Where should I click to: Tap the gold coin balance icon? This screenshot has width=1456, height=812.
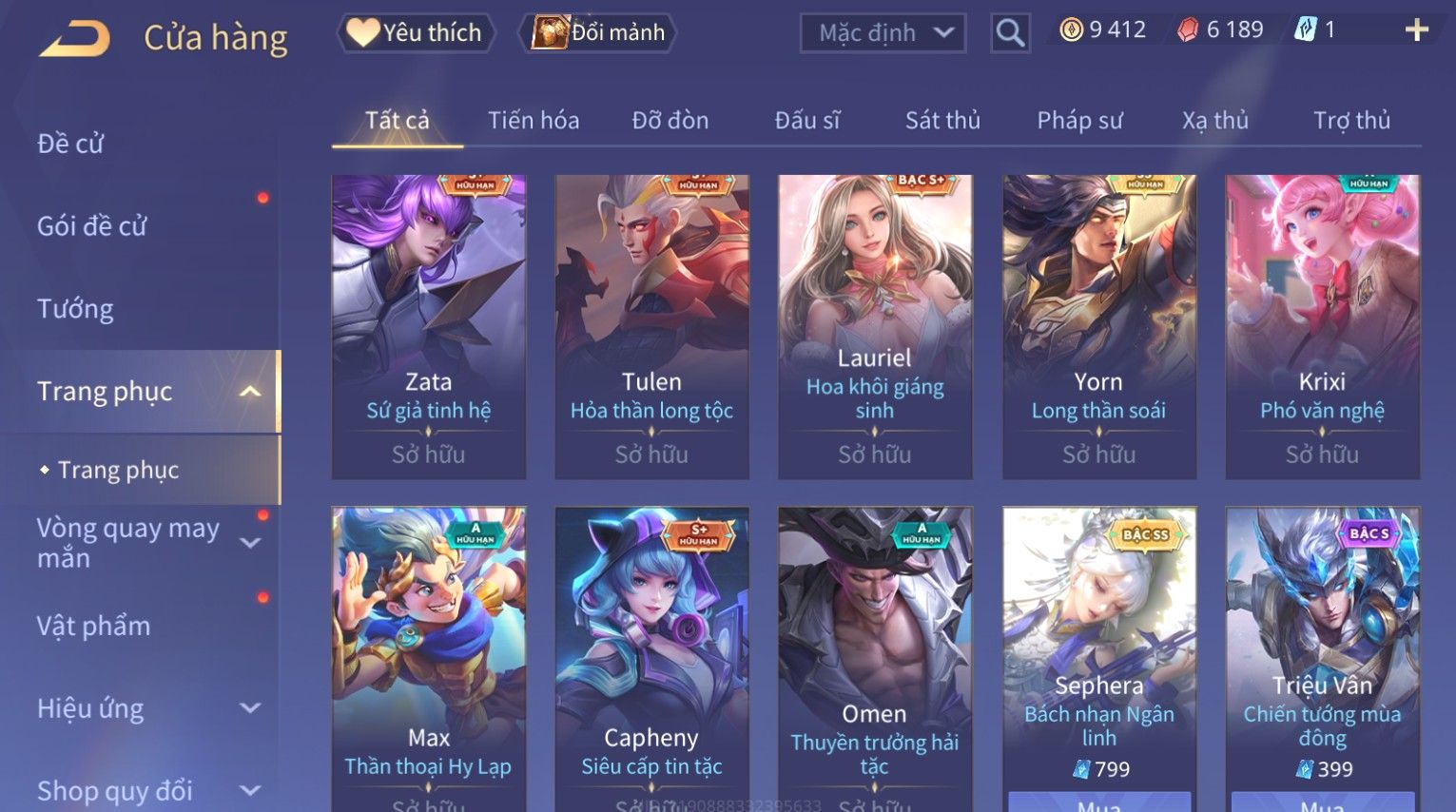[x=1071, y=30]
